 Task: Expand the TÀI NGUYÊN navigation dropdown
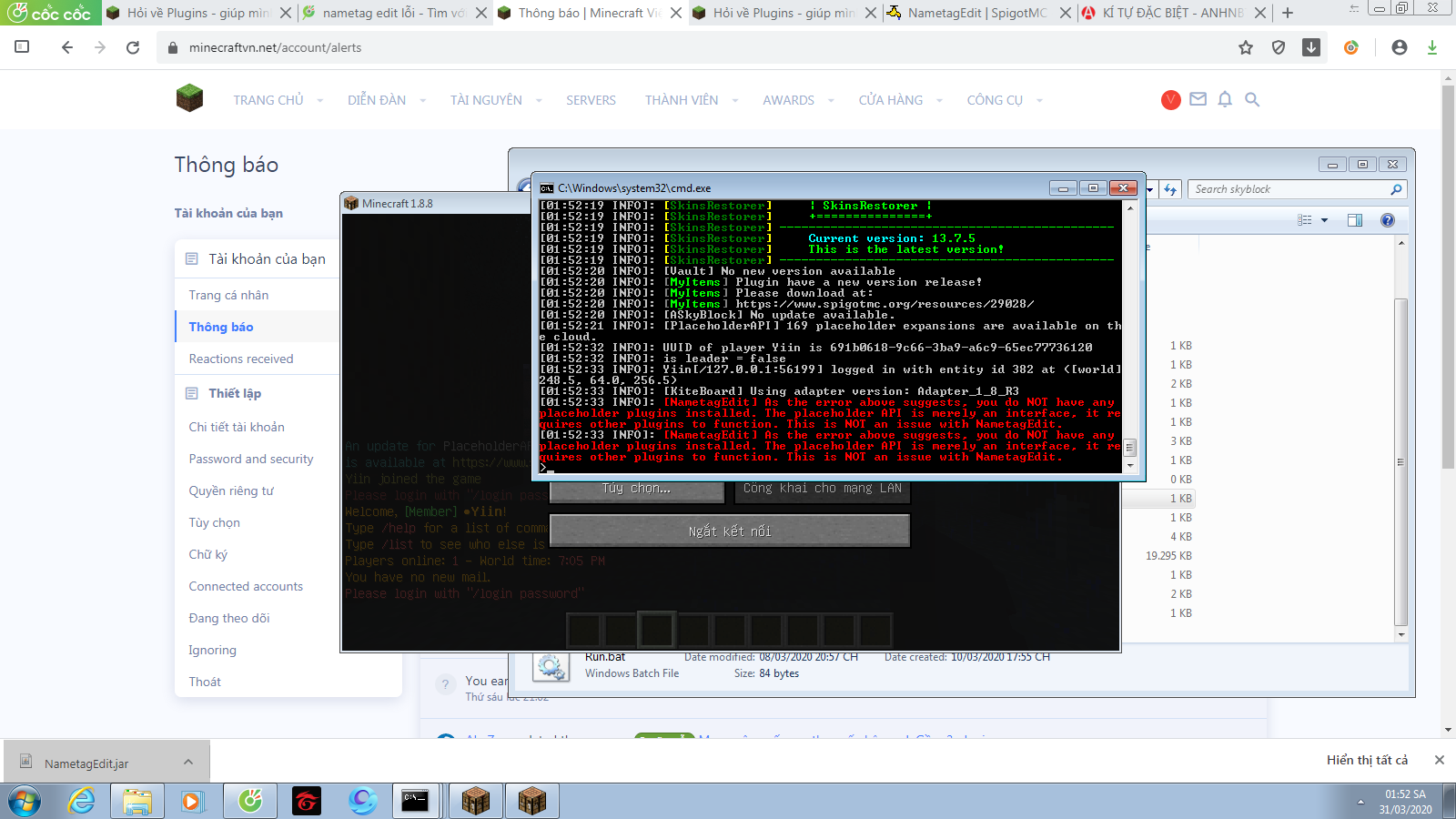[x=539, y=100]
